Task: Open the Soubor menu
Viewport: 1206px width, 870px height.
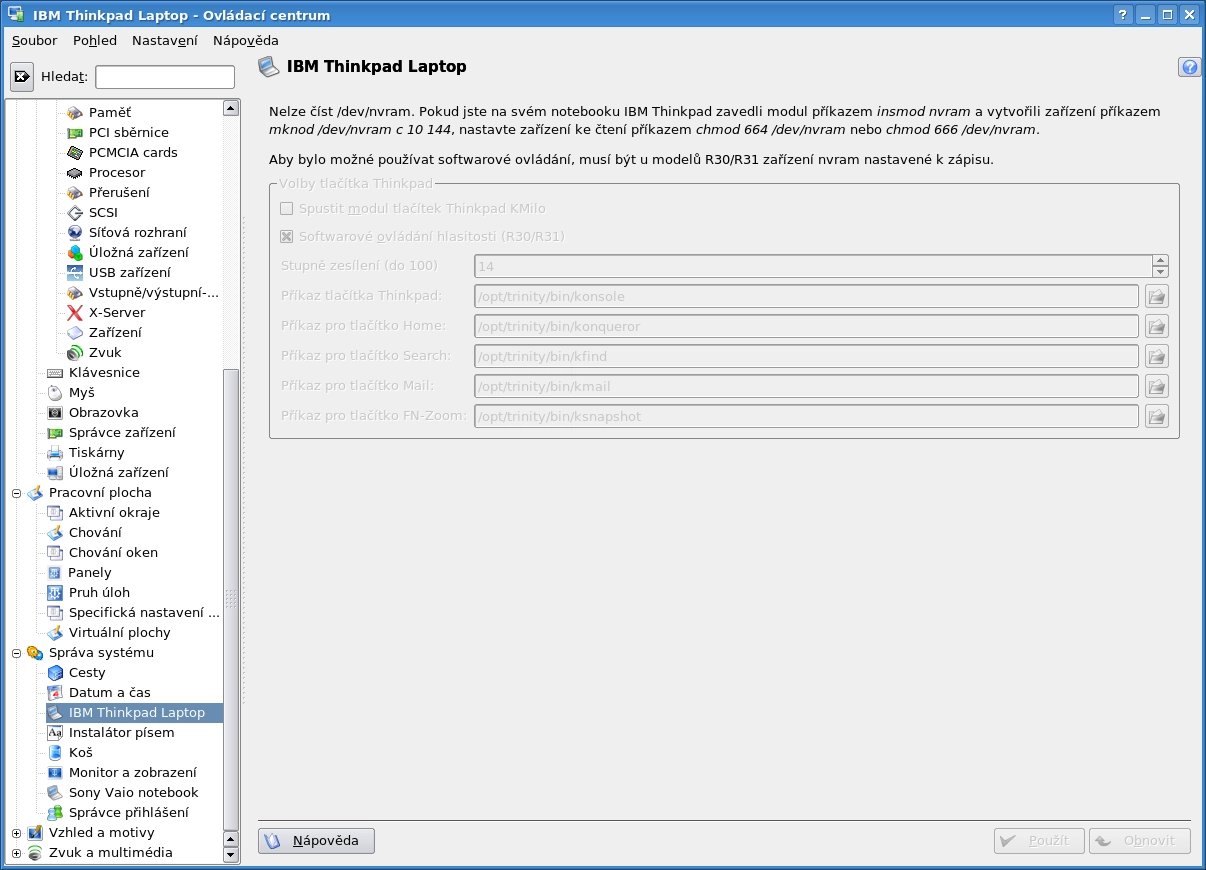Action: tap(34, 41)
